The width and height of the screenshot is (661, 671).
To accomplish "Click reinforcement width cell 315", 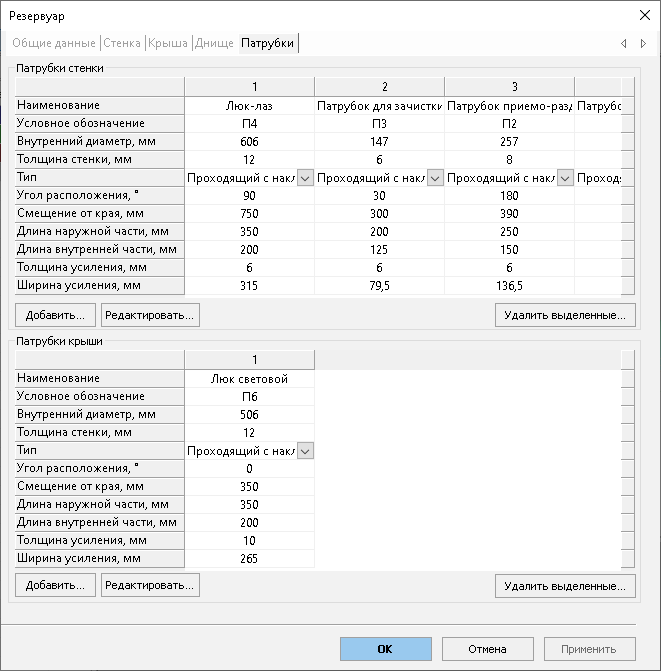I will pyautogui.click(x=249, y=285).
